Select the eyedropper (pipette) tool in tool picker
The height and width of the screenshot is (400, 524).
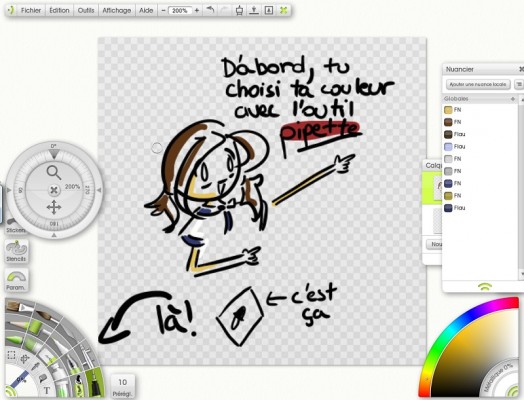36,367
